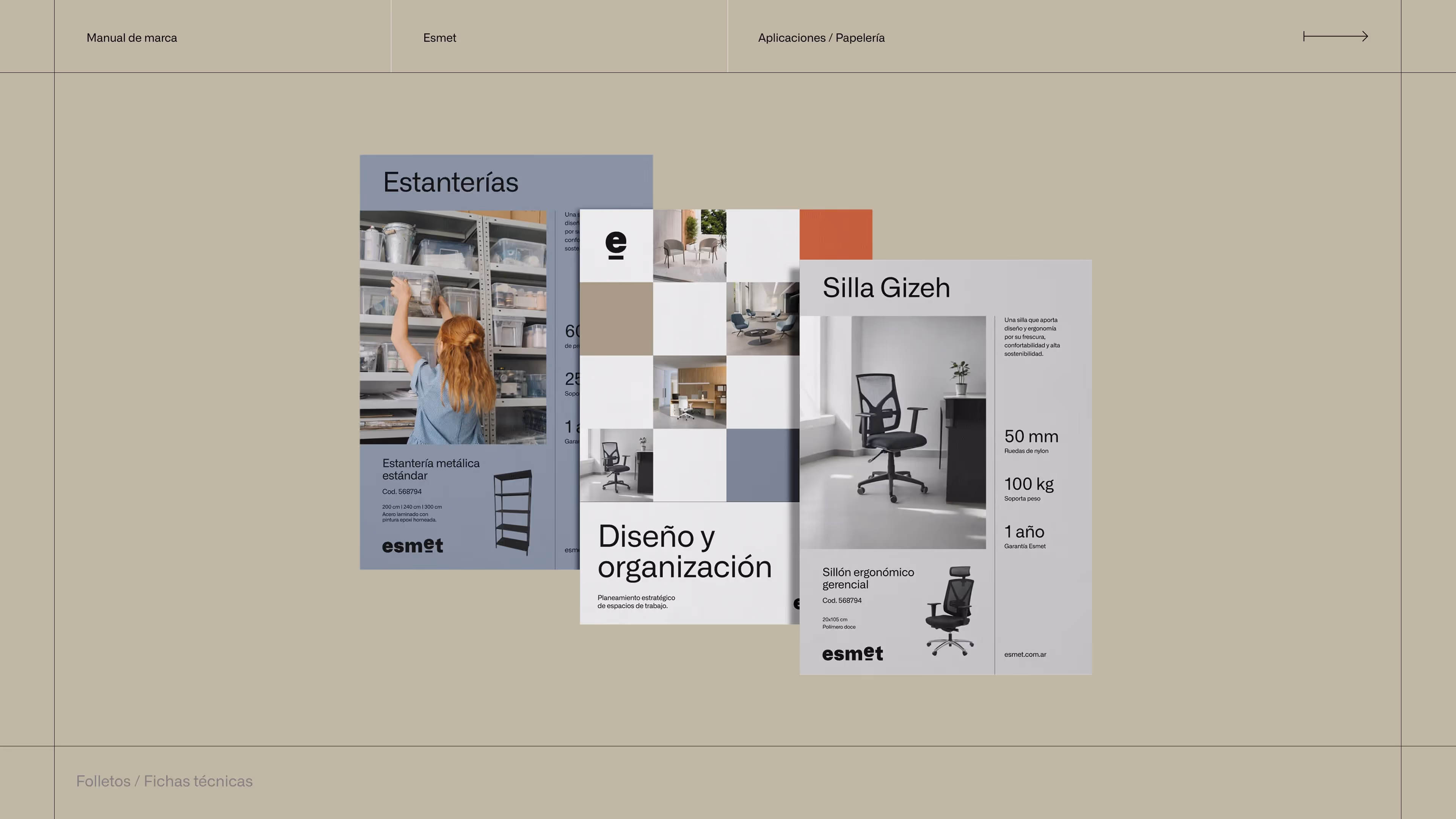The image size is (1456, 819).
Task: Click the 'e' logo on the brochure
Action: coord(615,245)
